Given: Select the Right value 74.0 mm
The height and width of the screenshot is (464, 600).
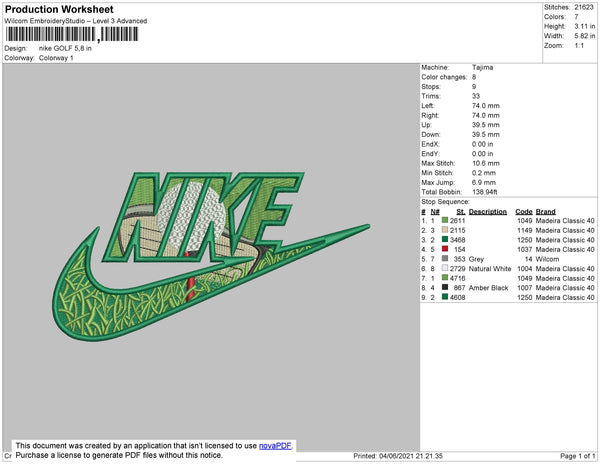Looking at the screenshot, I should coord(485,115).
